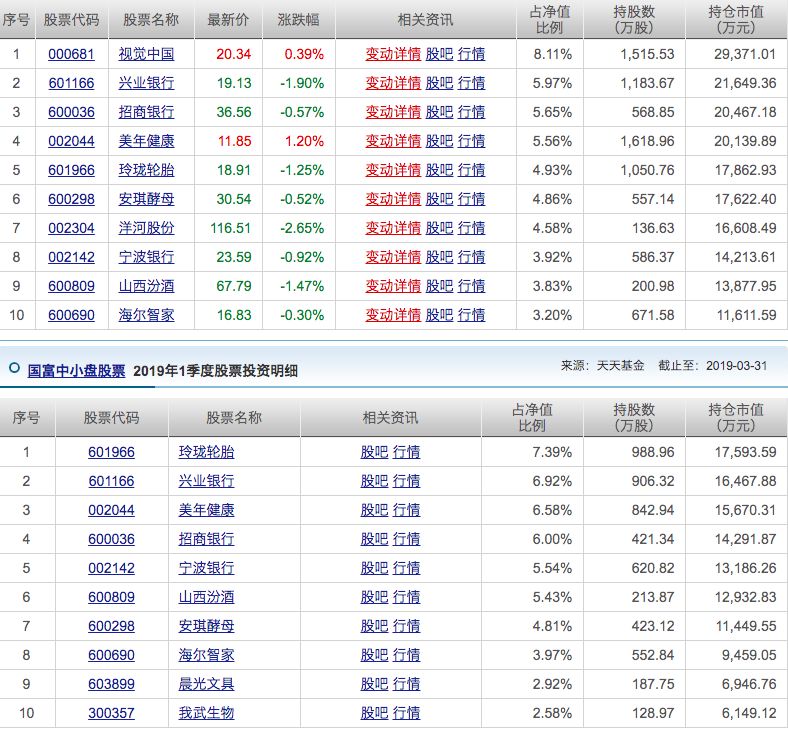Image resolution: width=788 pixels, height=730 pixels.
Task: Open stock code link 300357
Action: 111,713
